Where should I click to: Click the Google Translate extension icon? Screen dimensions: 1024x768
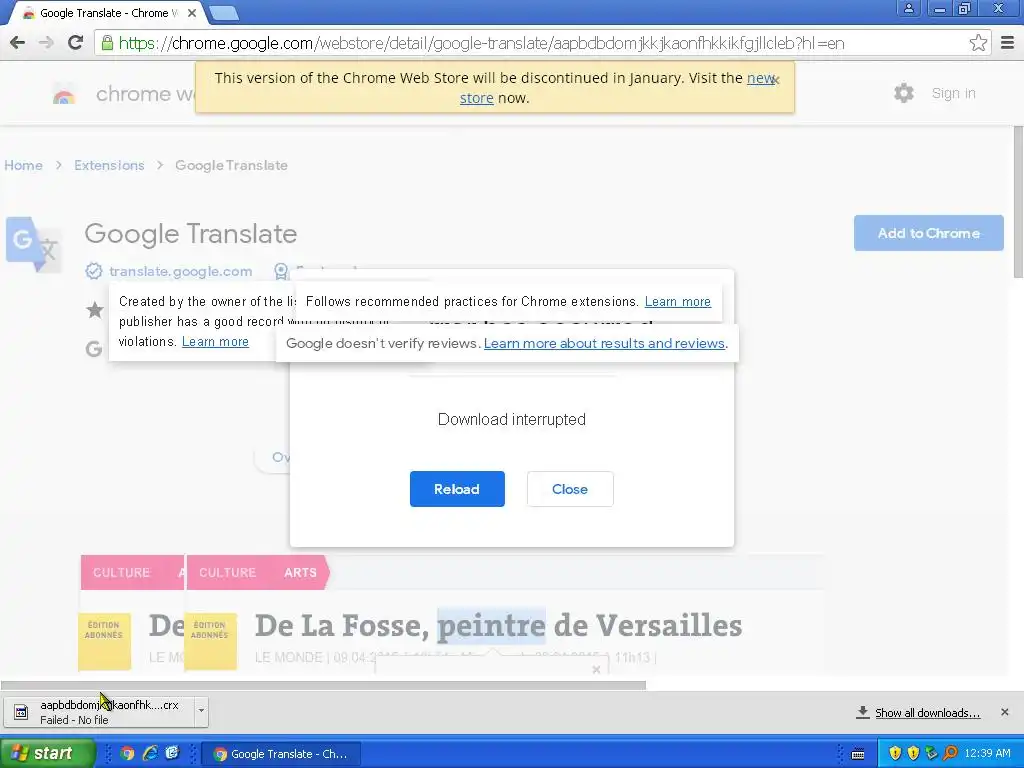click(x=33, y=244)
